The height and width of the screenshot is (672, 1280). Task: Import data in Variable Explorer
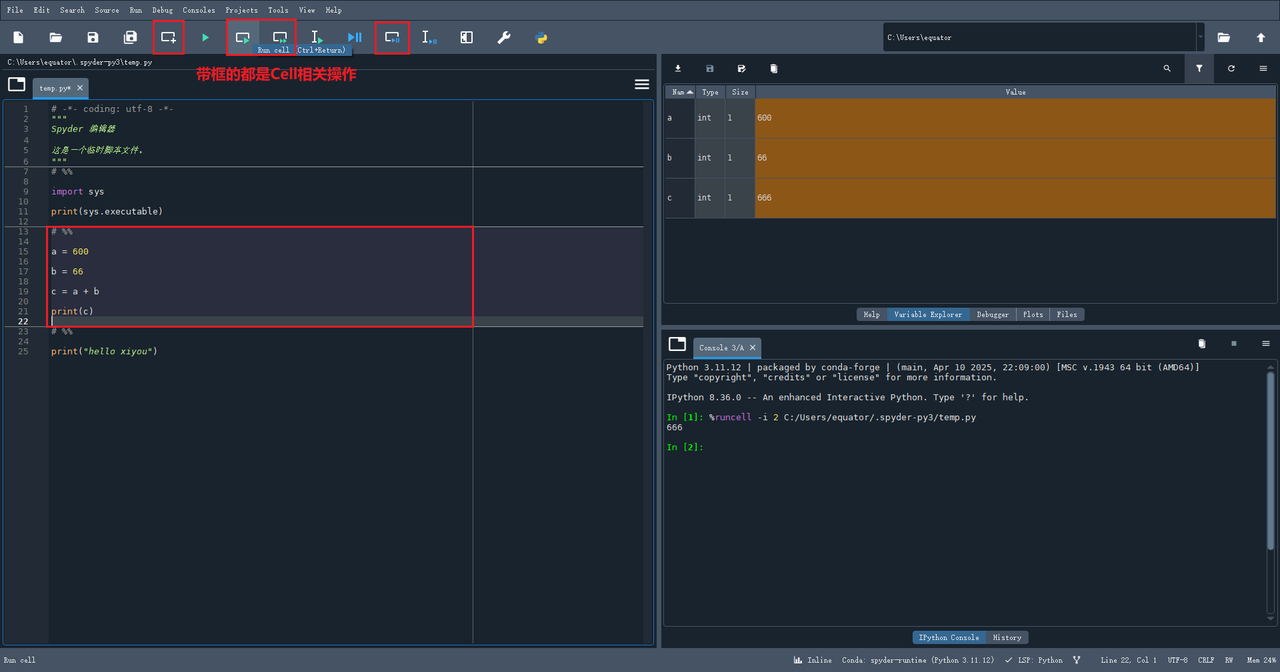pos(678,69)
